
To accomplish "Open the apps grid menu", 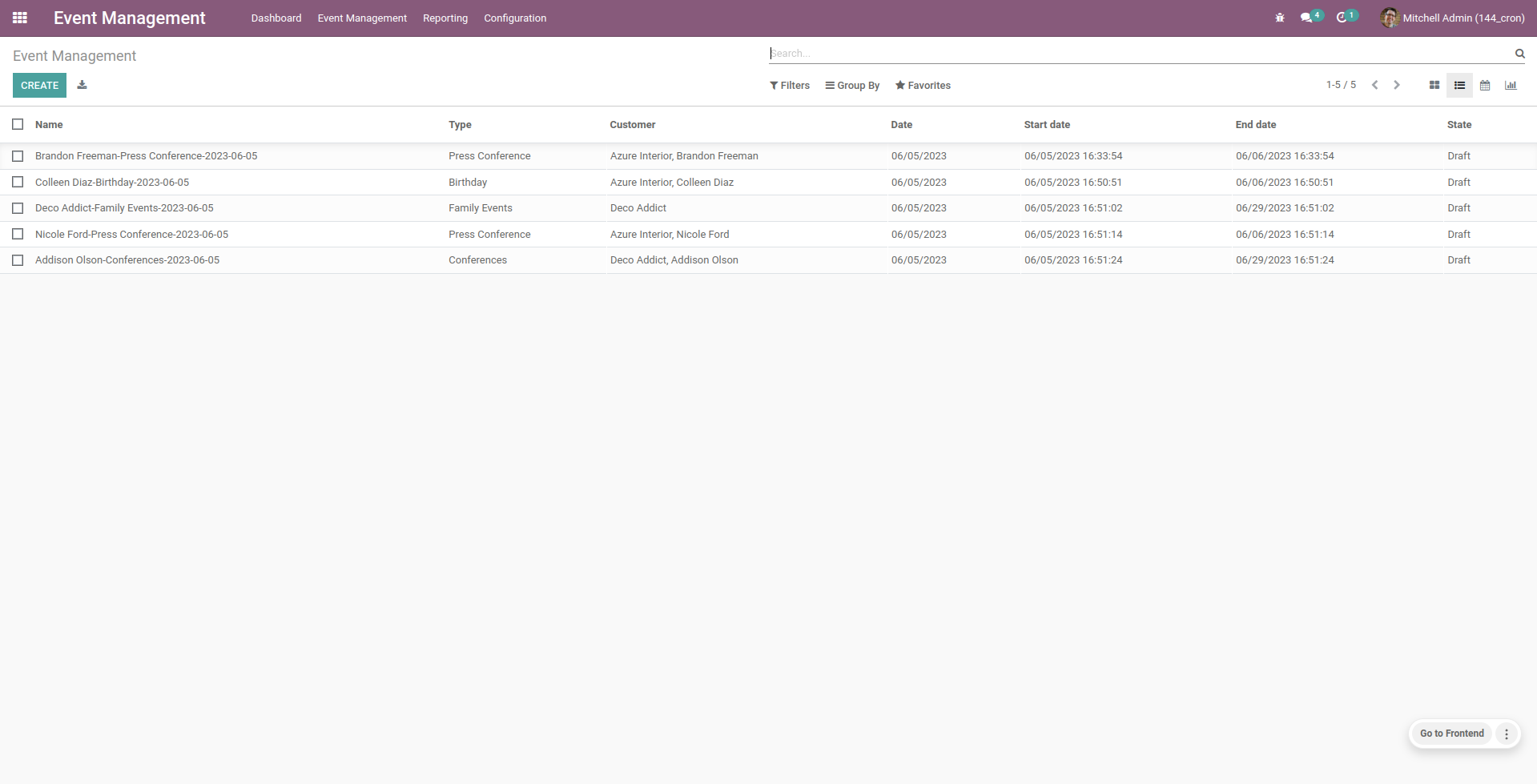I will point(20,18).
